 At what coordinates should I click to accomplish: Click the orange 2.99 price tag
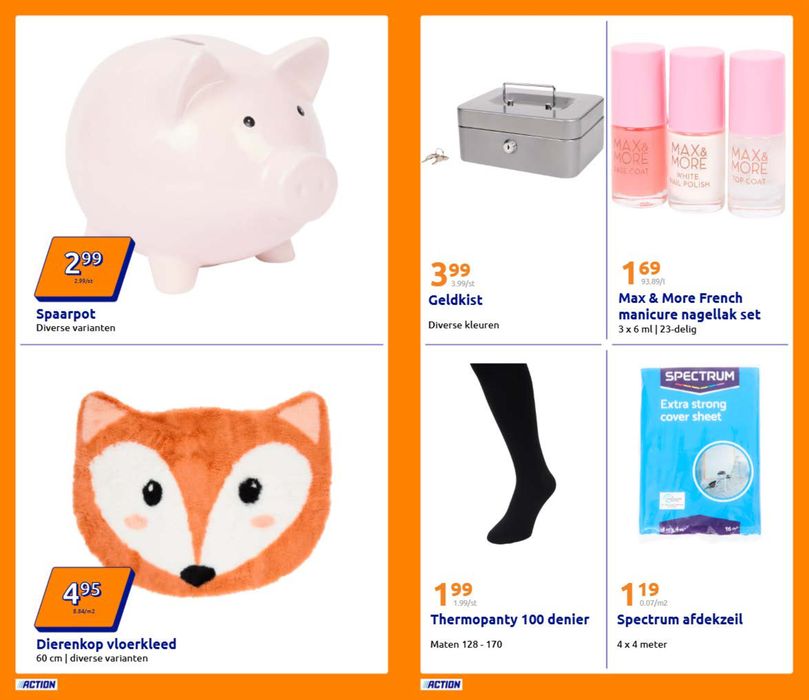(84, 269)
